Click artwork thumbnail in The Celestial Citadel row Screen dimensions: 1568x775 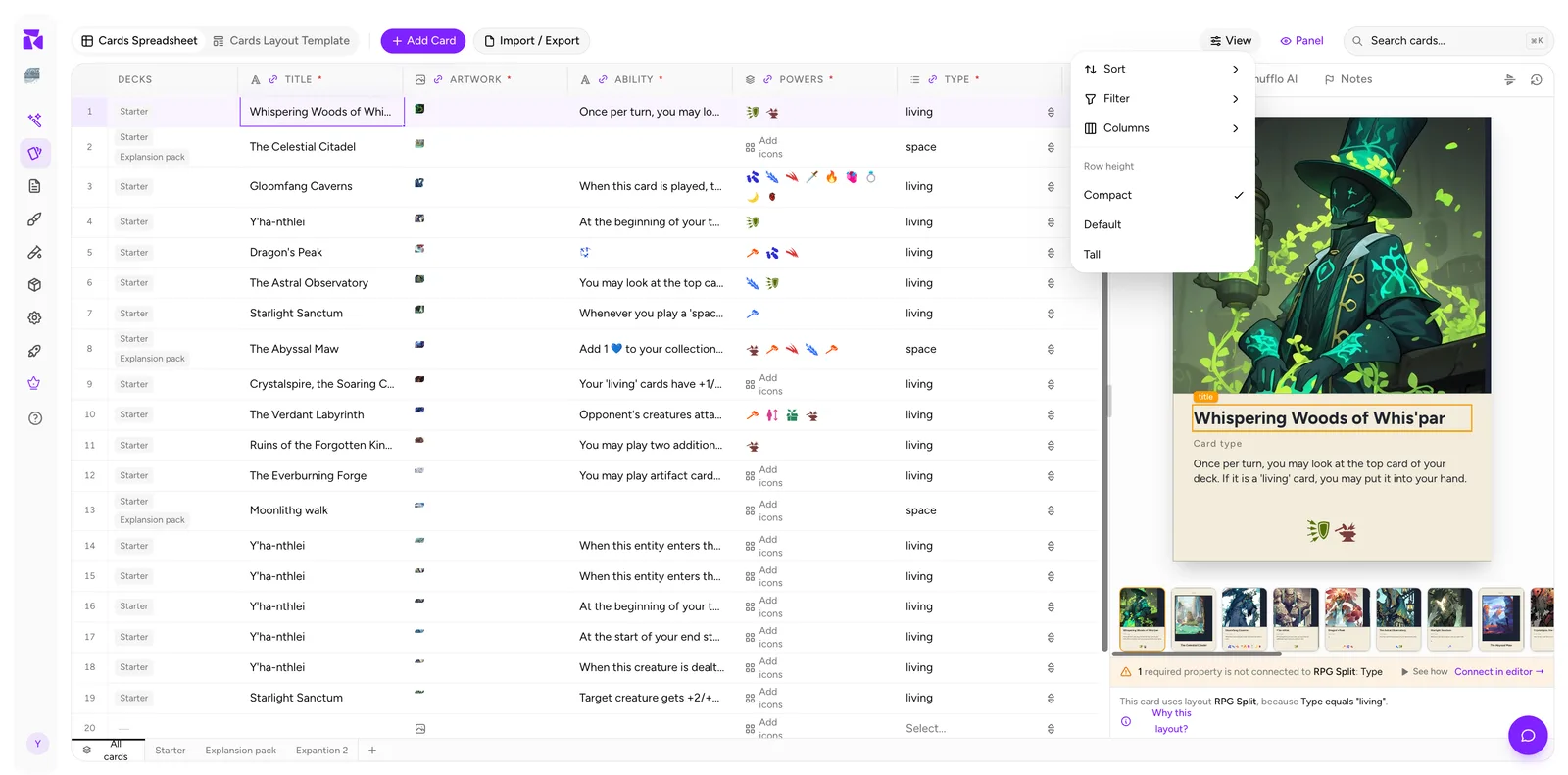click(x=419, y=143)
